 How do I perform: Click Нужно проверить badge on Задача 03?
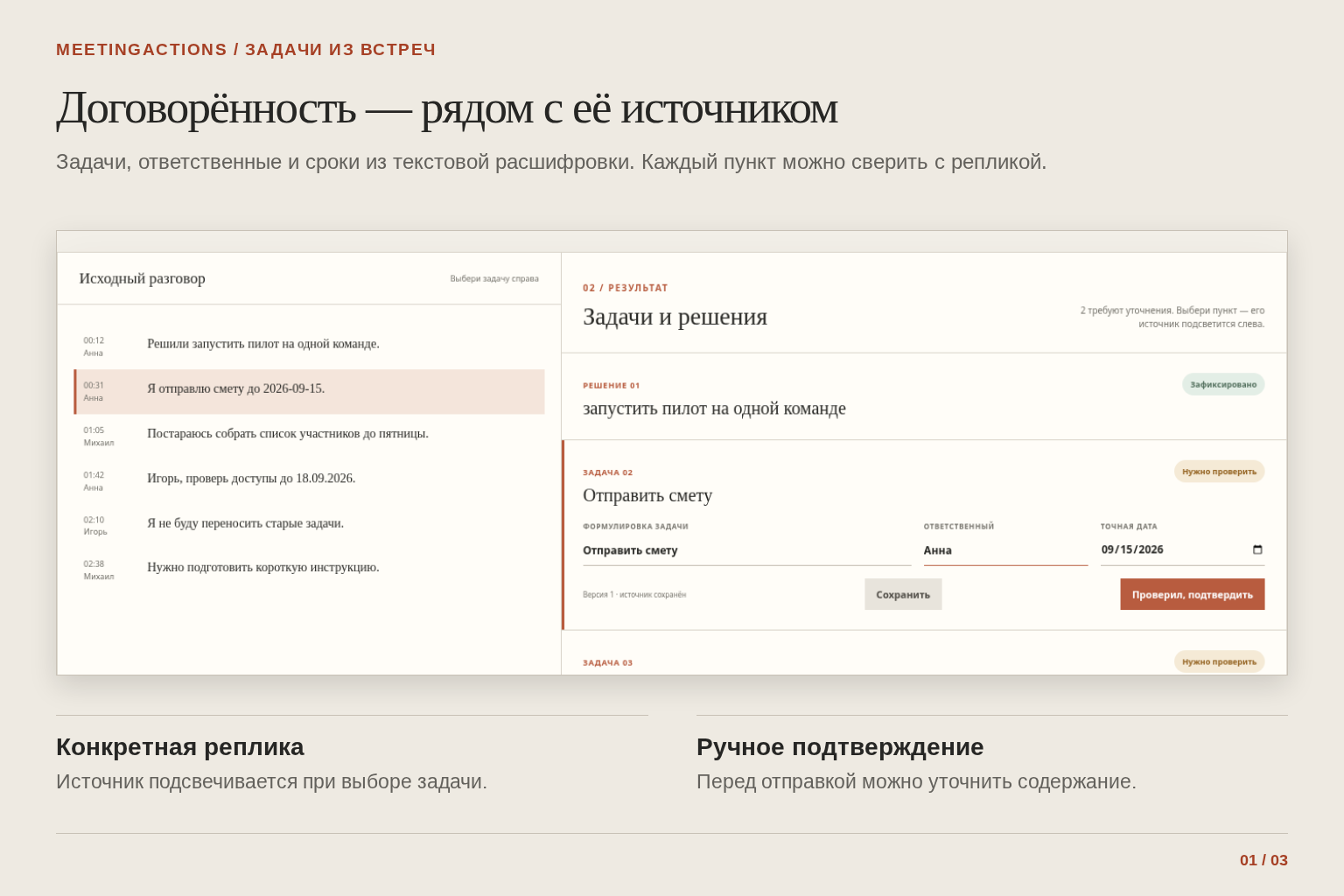(x=1219, y=661)
